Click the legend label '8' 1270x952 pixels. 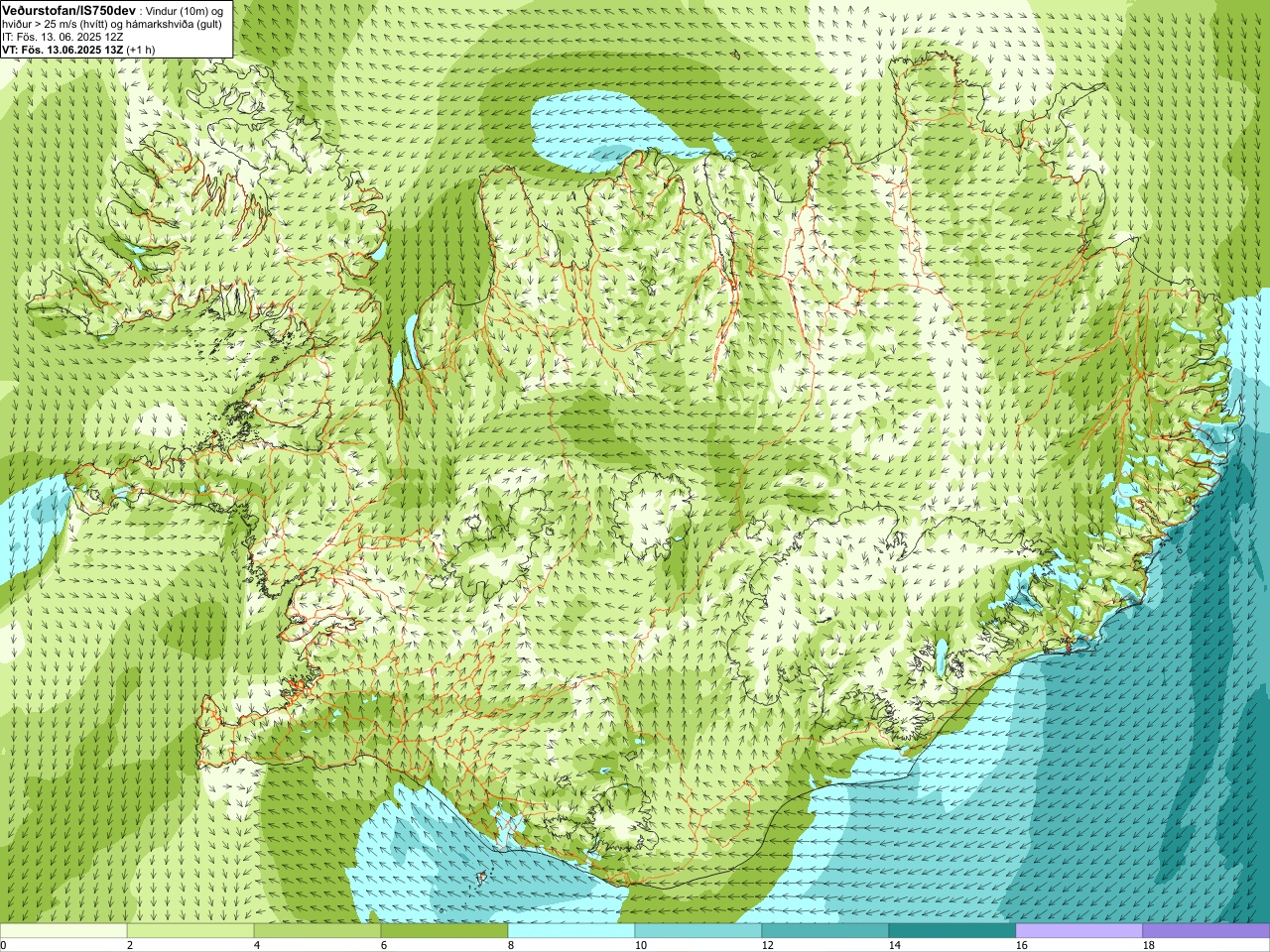511,945
